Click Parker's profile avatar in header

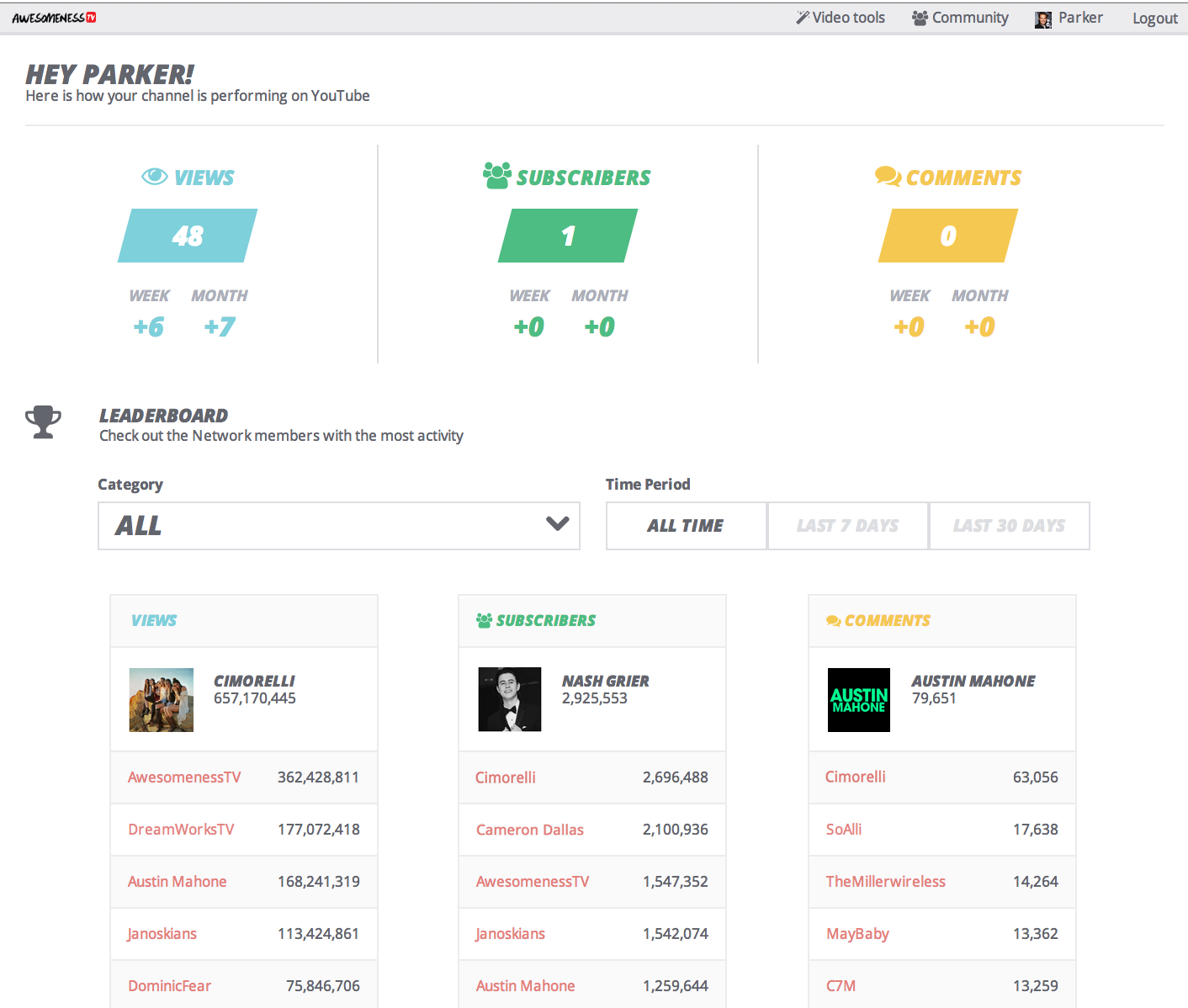[1043, 19]
